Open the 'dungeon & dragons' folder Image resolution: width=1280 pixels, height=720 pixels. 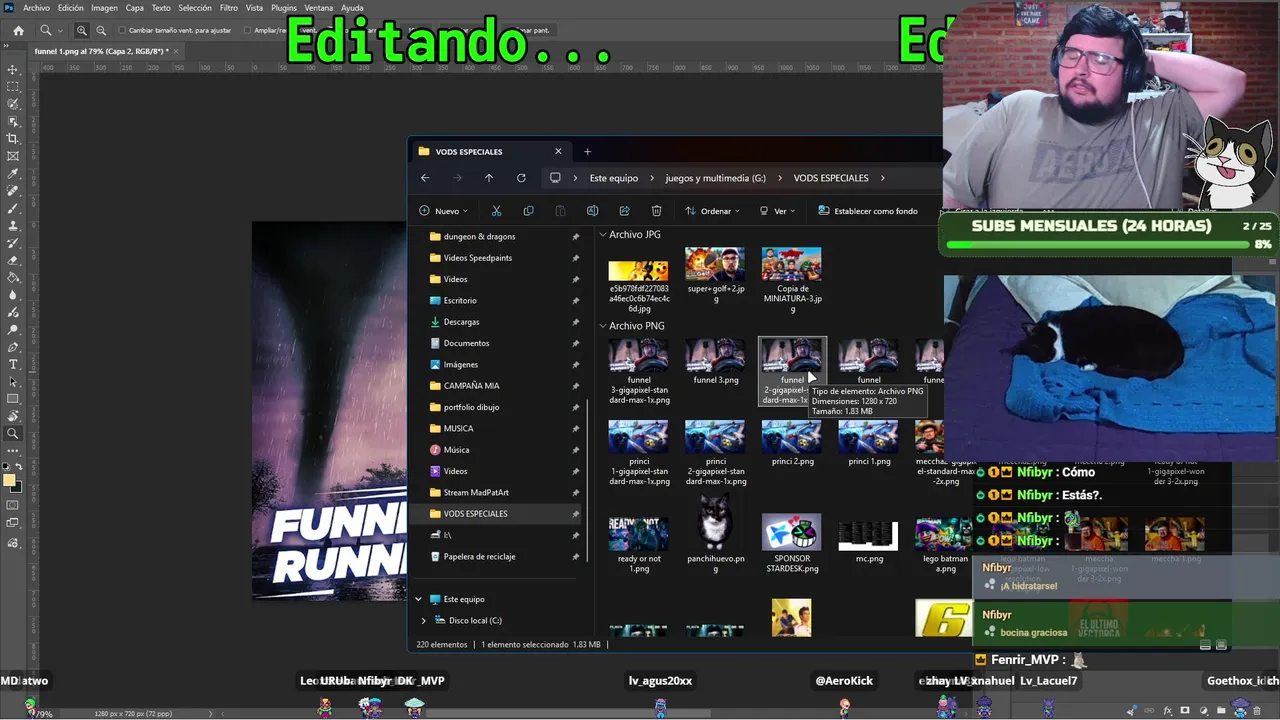click(479, 237)
